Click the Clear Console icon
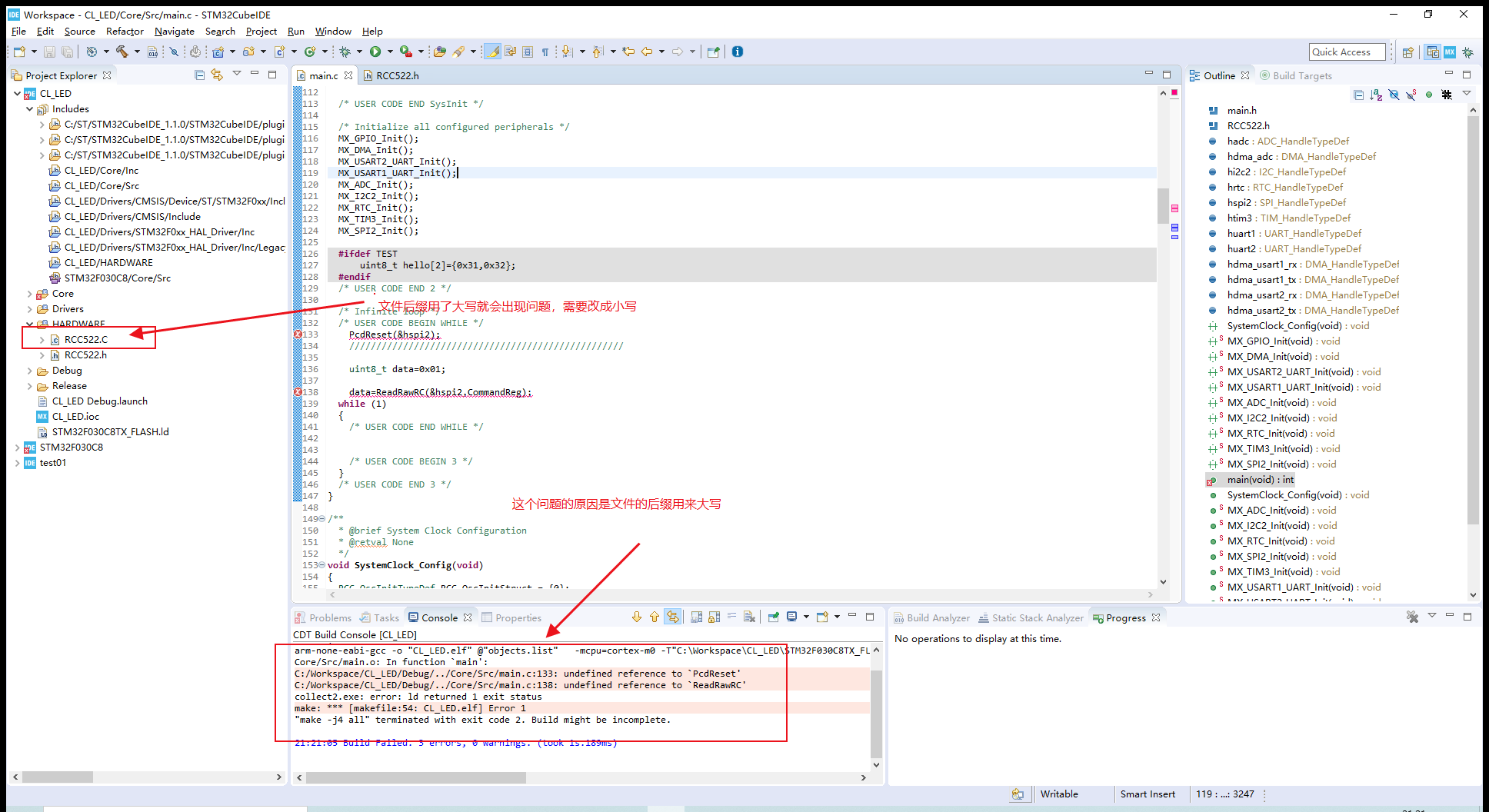The image size is (1489, 812). (x=750, y=617)
